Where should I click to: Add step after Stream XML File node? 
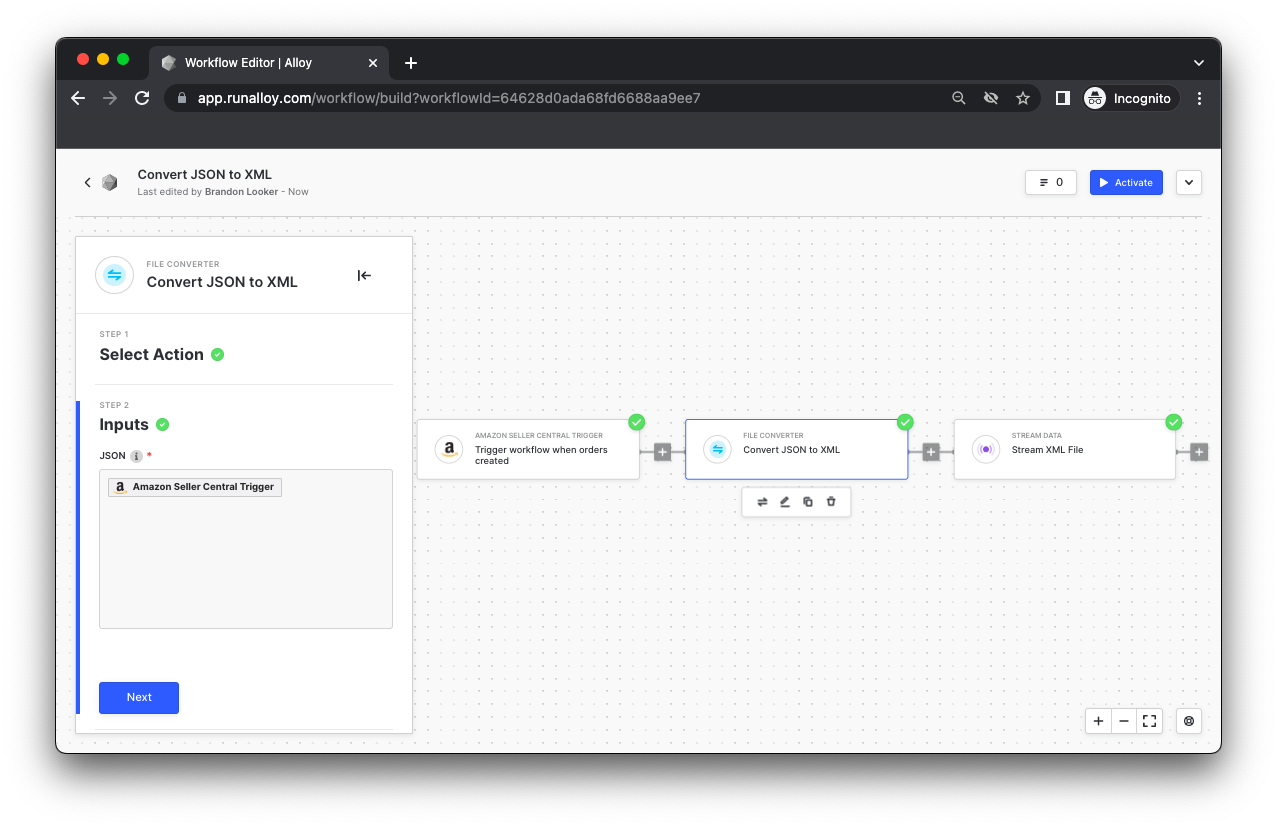click(x=1199, y=452)
